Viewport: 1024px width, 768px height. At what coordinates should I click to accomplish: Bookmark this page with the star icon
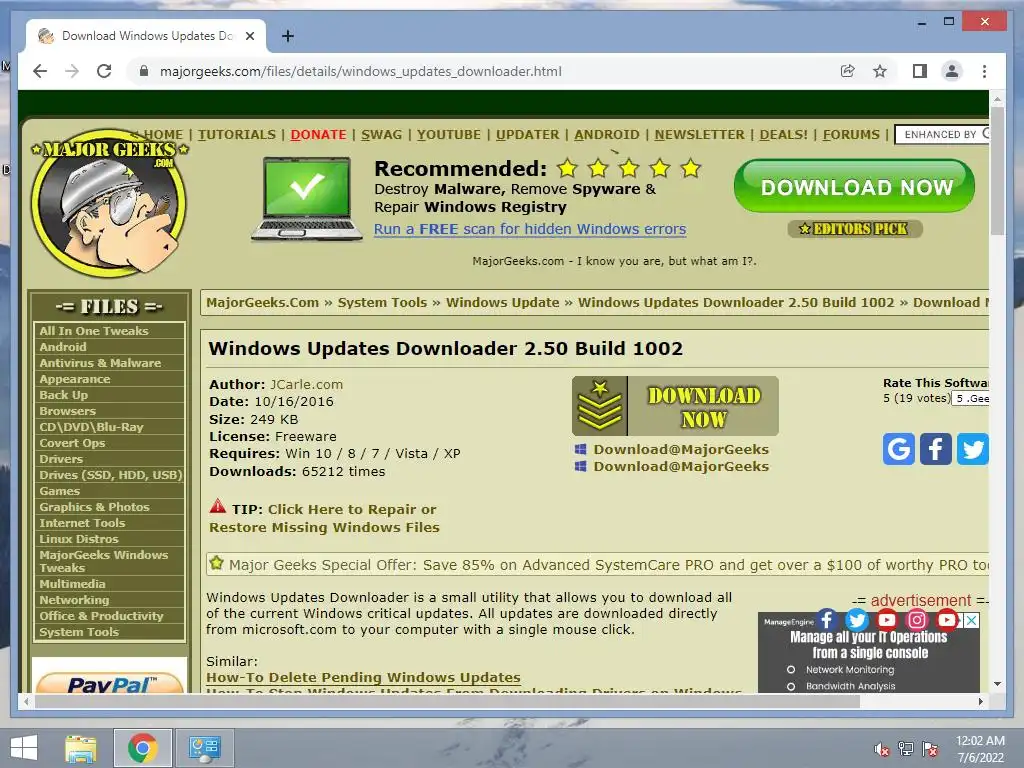coord(880,71)
